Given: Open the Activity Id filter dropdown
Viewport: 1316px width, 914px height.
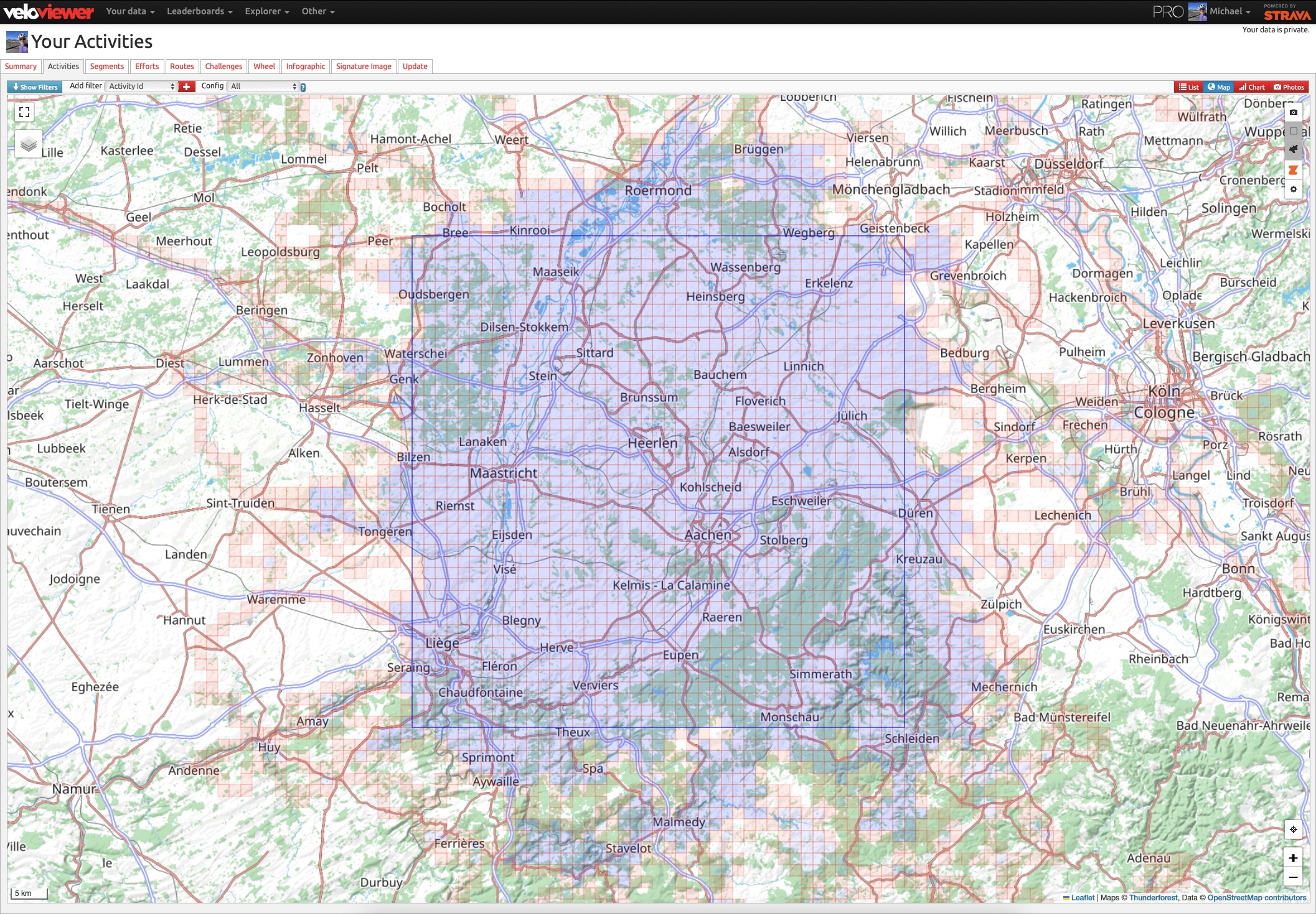Looking at the screenshot, I should click(142, 86).
